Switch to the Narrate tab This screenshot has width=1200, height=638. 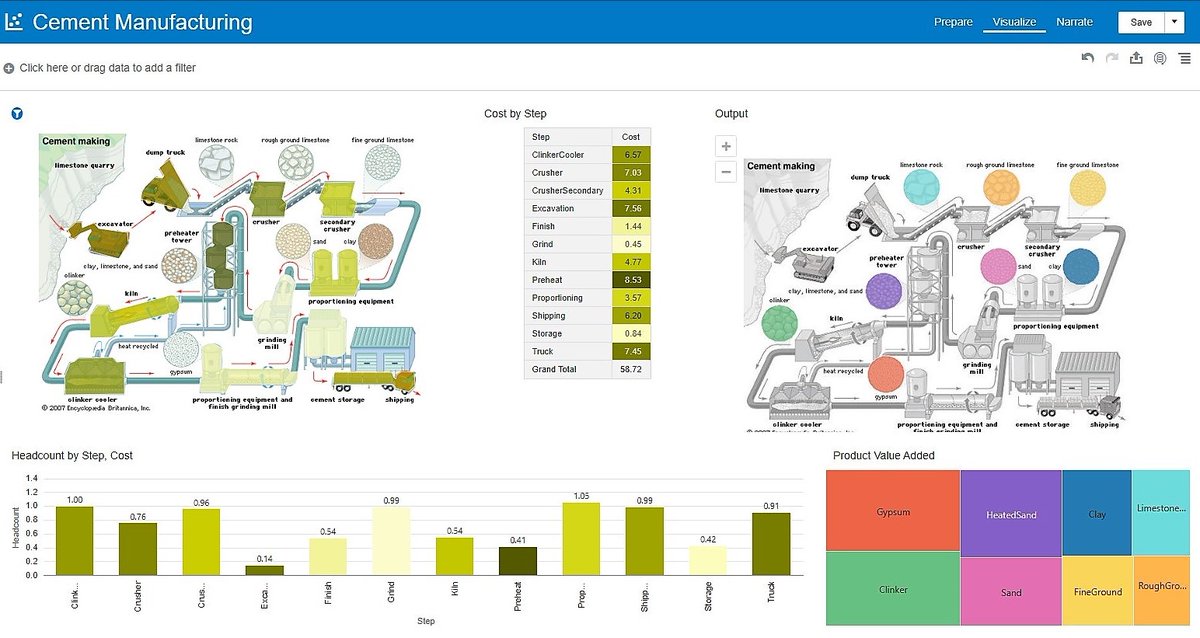tap(1074, 21)
